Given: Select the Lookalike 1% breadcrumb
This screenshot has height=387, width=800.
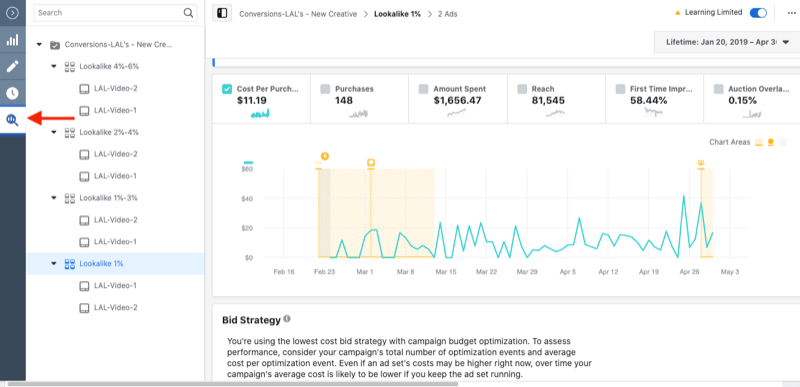Looking at the screenshot, I should [x=397, y=14].
